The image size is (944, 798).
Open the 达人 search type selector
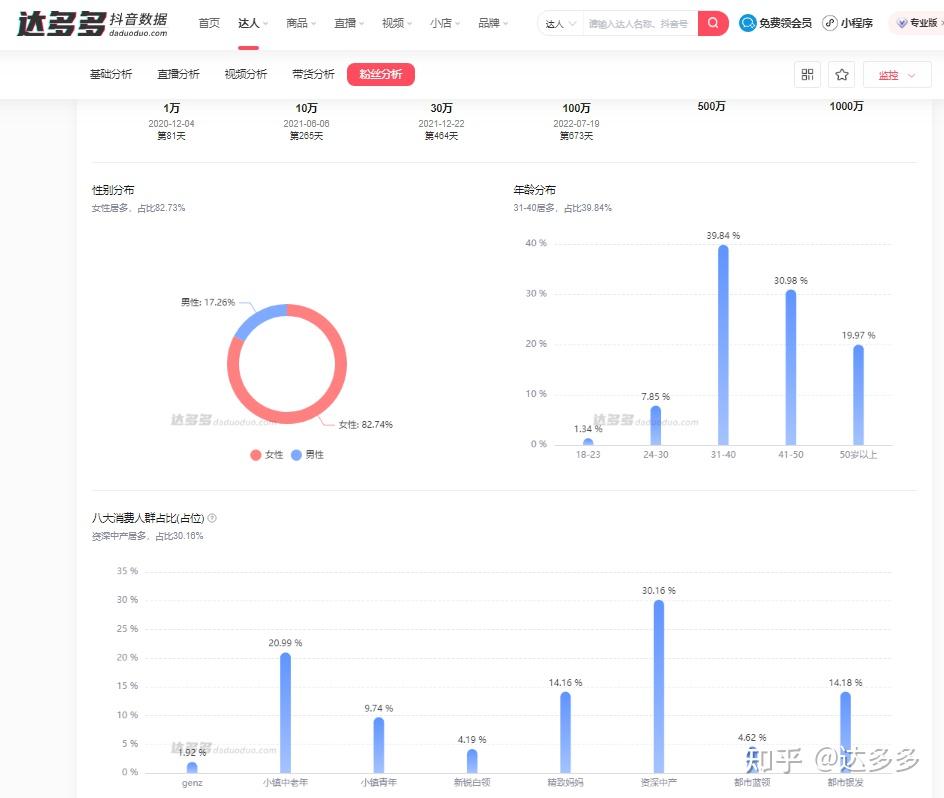pyautogui.click(x=560, y=24)
